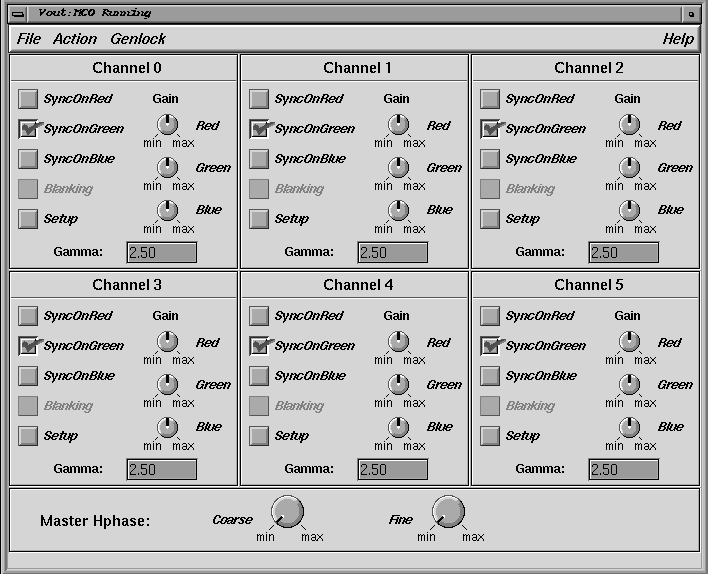708x574 pixels.
Task: Uncheck SyncOnGreen in Channel 3
Action: [28, 346]
